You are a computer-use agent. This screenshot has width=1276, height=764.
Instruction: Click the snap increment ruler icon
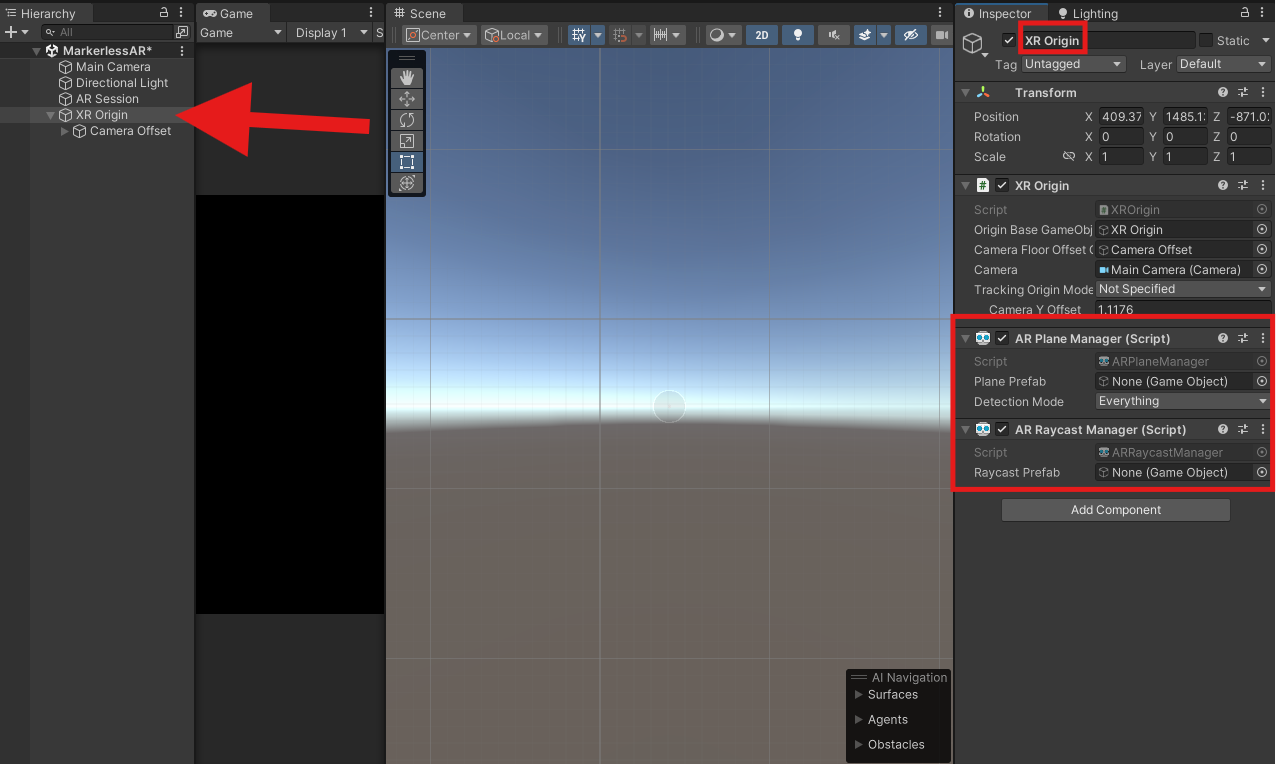click(660, 35)
